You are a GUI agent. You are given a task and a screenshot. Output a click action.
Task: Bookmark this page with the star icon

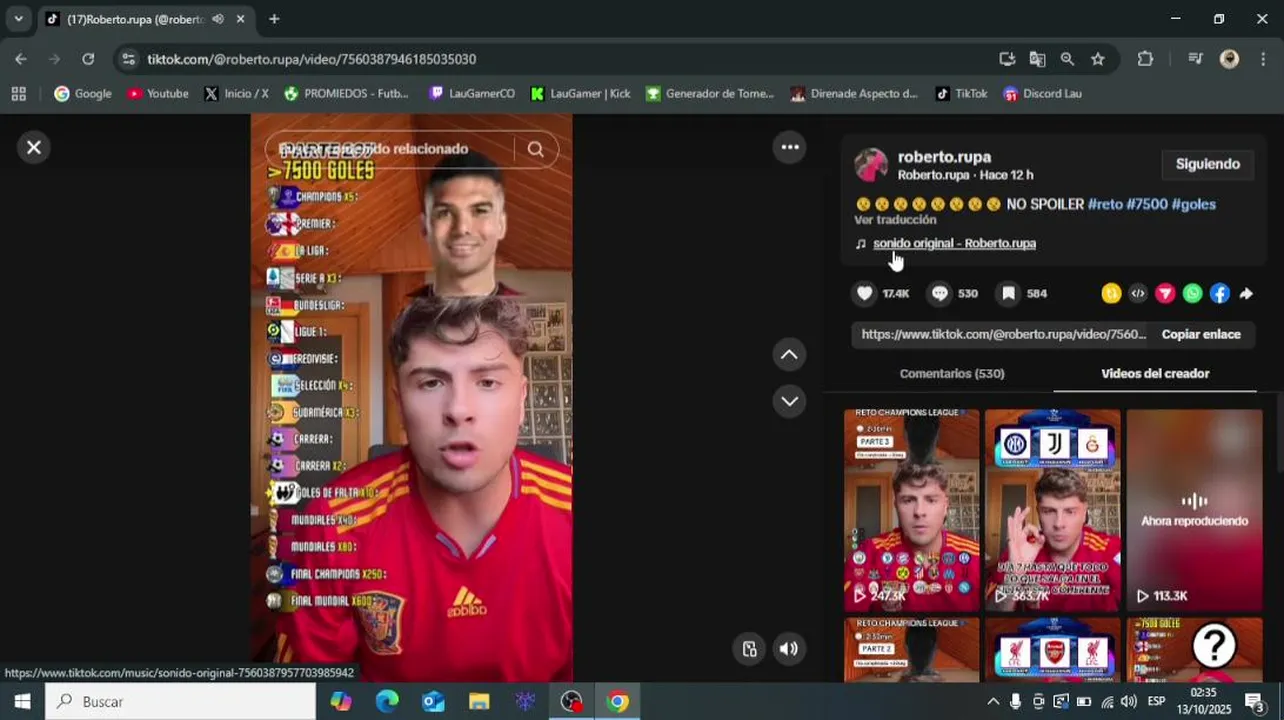click(1097, 59)
